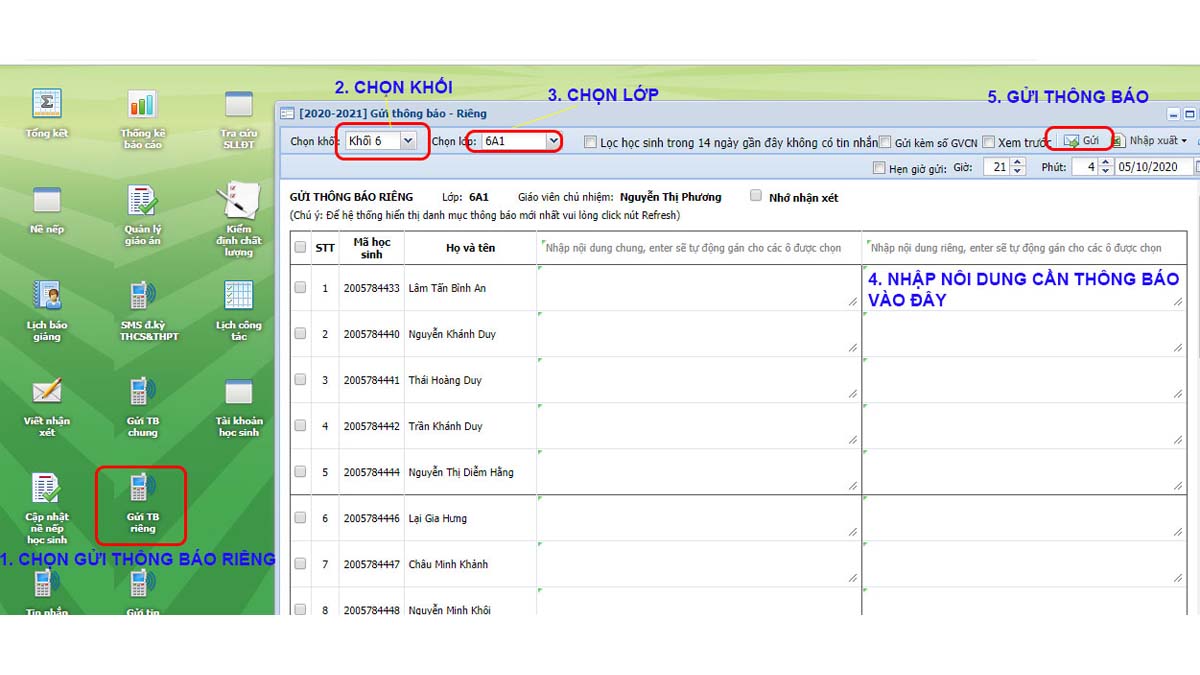Launch Kiểm định chất lượng icon
Image resolution: width=1200 pixels, height=675 pixels.
(x=238, y=201)
